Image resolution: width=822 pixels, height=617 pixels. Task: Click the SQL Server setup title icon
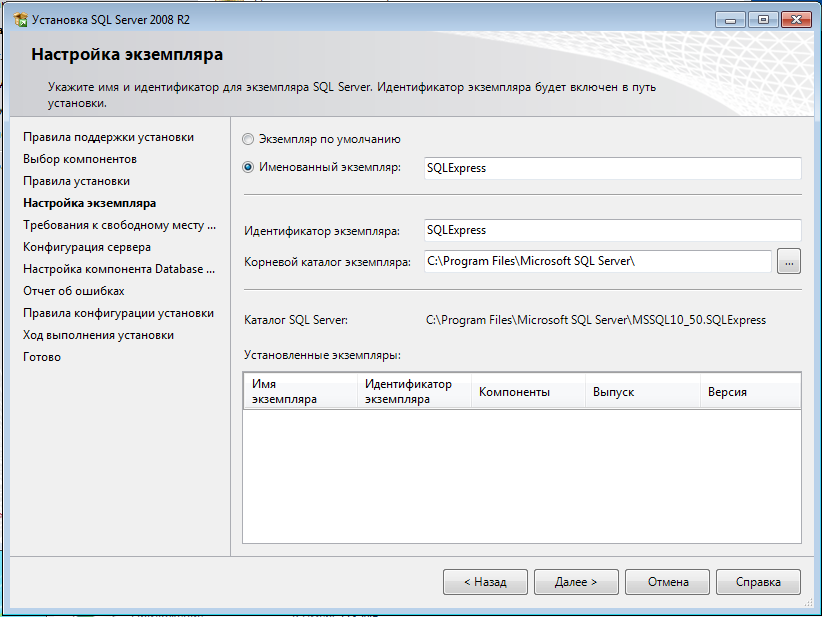[20, 19]
